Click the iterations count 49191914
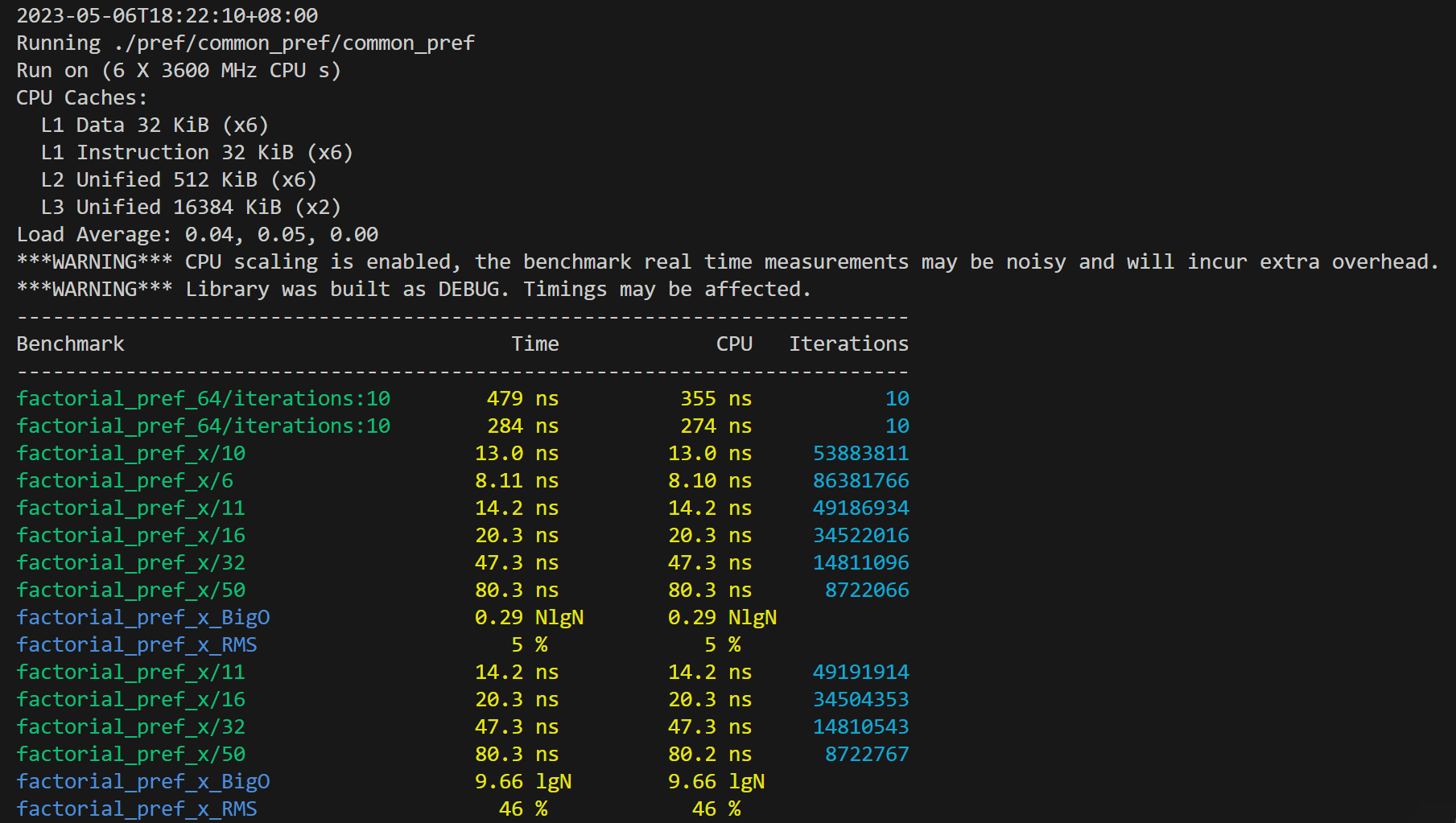The width and height of the screenshot is (1456, 823). [x=861, y=672]
